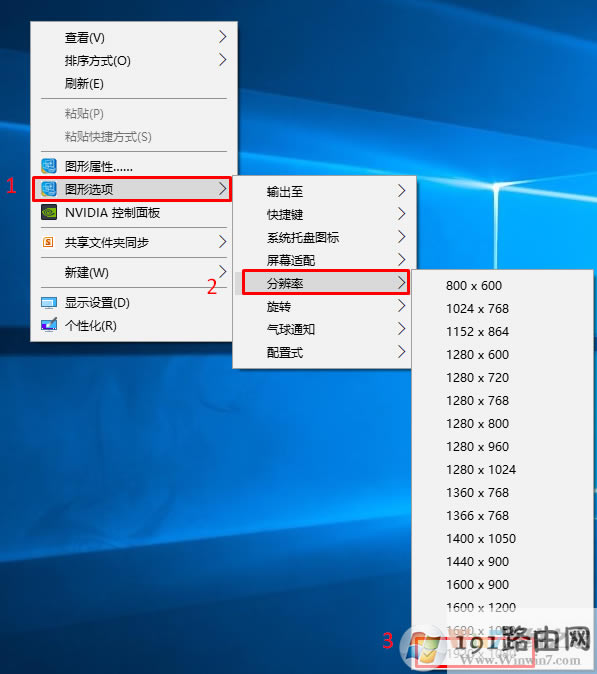Select the 粘贴快捷方式(S) entry

pos(134,137)
